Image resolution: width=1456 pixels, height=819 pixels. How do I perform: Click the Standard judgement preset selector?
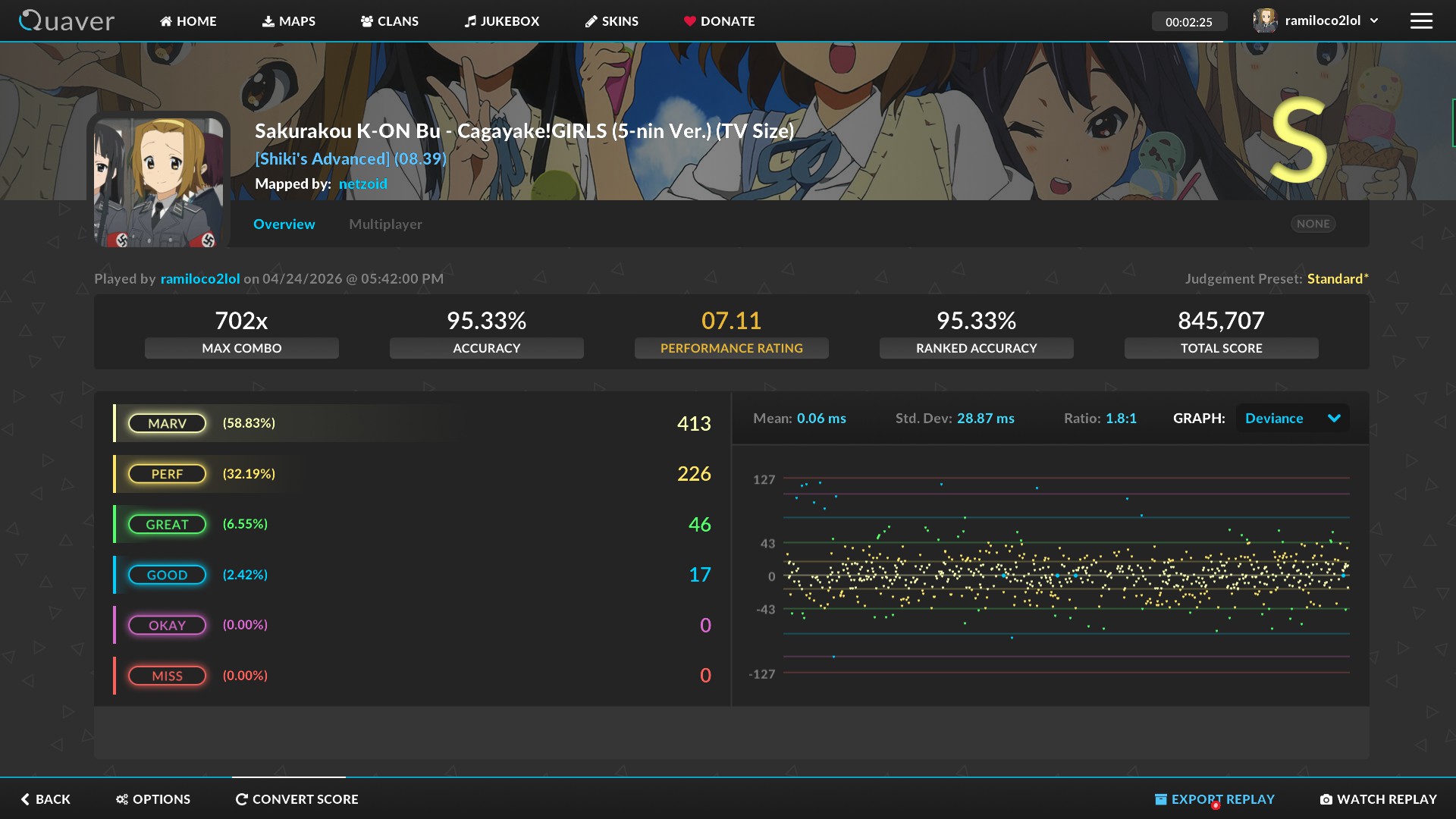click(x=1337, y=278)
